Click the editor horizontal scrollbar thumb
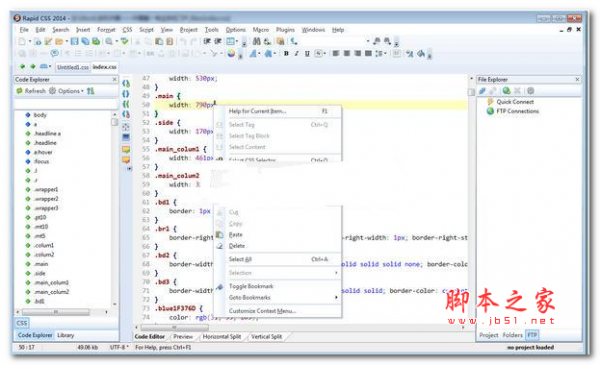Screen dimensions: 600x365 coord(174,328)
